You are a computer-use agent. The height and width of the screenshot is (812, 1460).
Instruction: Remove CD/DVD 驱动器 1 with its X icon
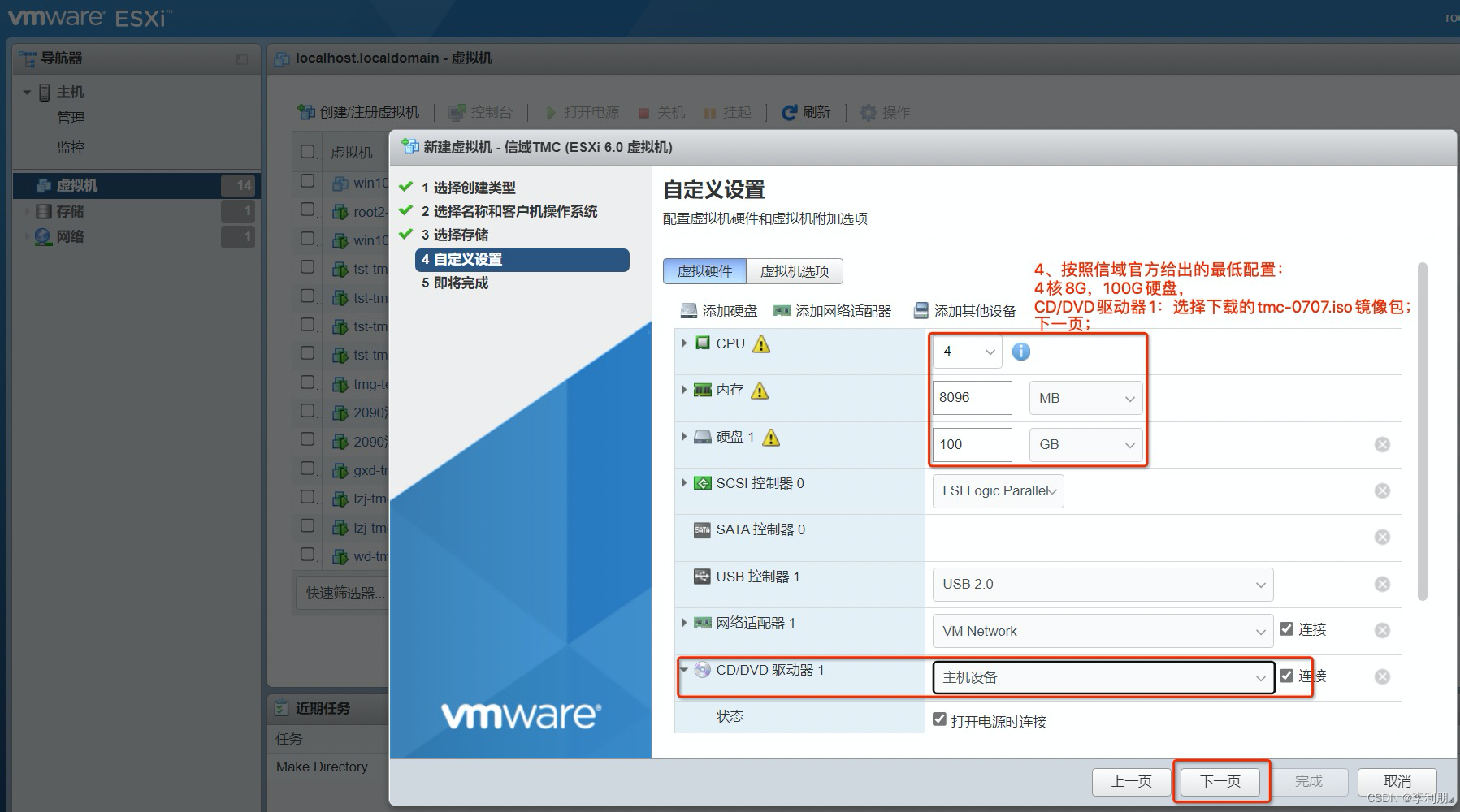pyautogui.click(x=1382, y=676)
